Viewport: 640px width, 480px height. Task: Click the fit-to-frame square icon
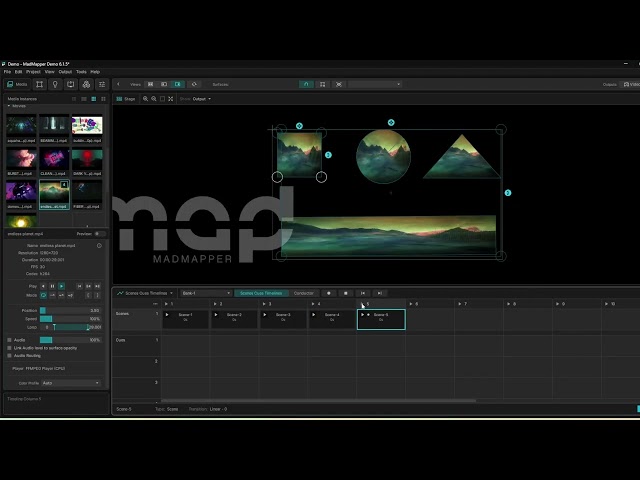[x=162, y=99]
